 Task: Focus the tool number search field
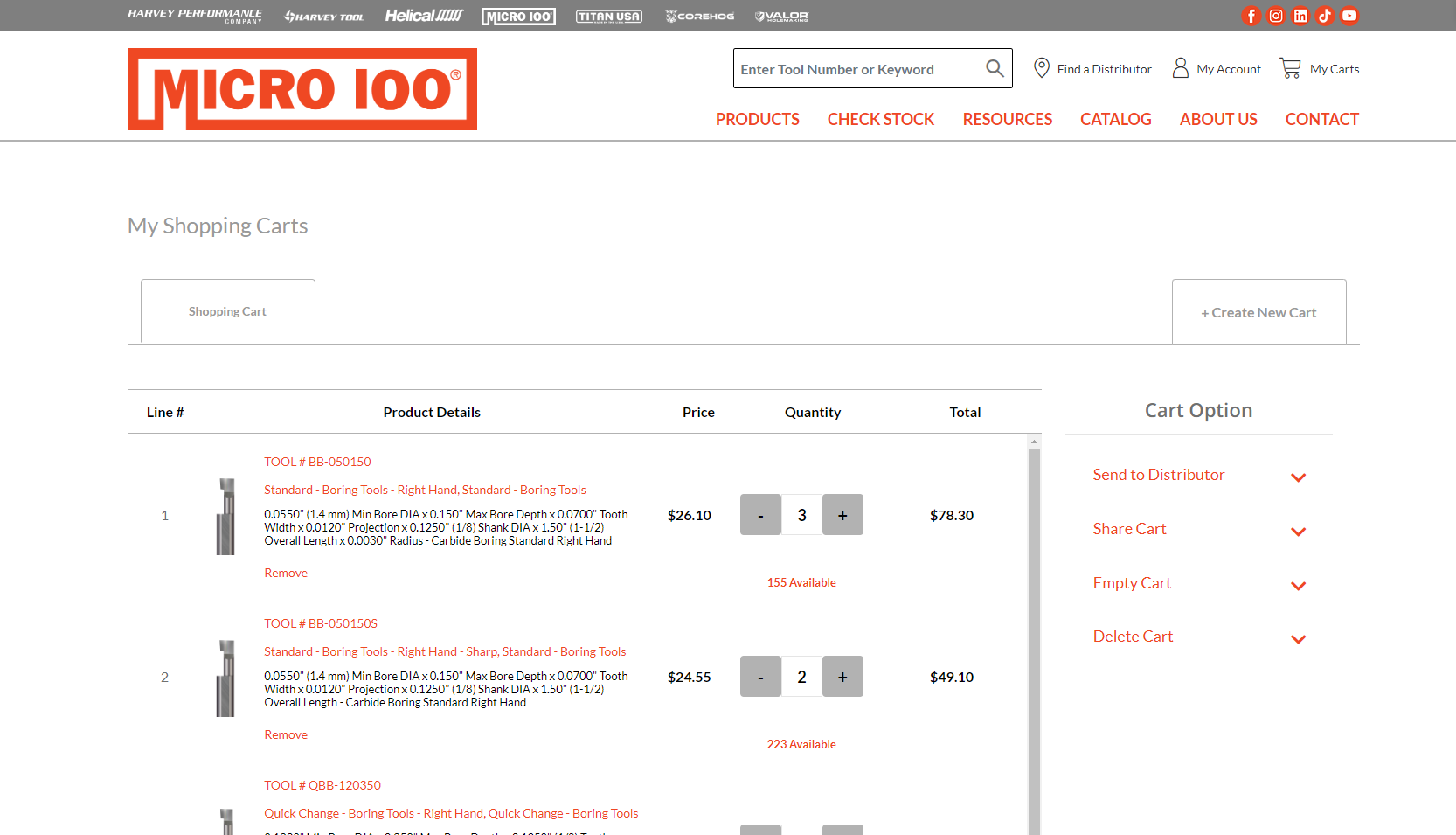(x=856, y=69)
